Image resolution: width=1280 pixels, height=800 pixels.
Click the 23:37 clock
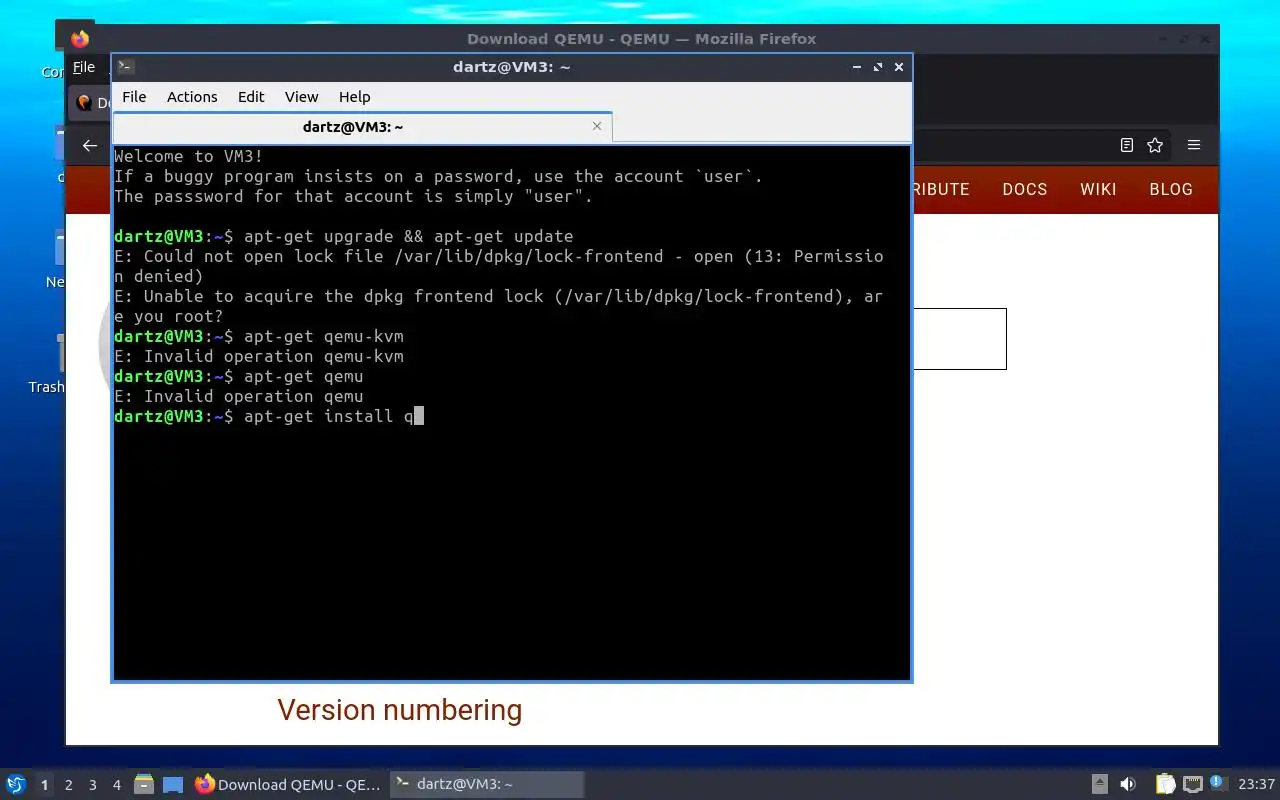(1256, 784)
